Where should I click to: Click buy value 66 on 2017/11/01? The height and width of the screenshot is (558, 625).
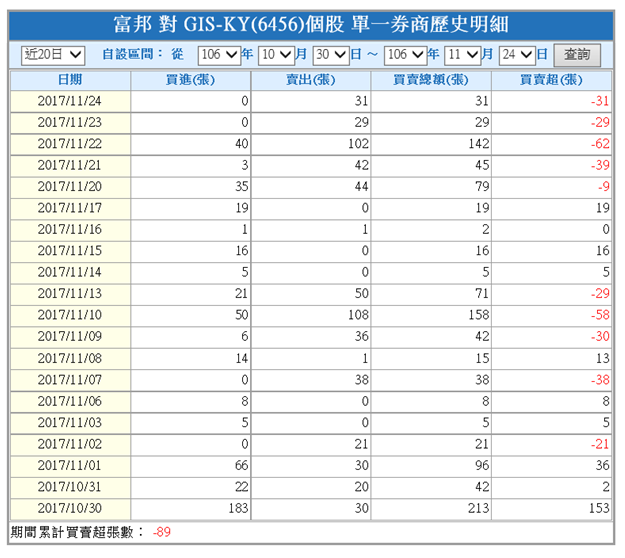tap(242, 466)
